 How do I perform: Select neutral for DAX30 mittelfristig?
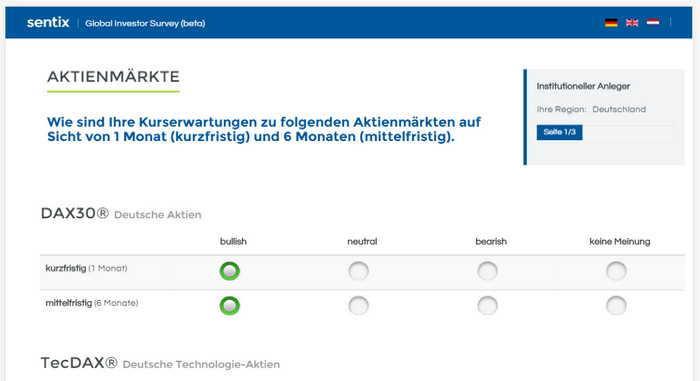(358, 306)
